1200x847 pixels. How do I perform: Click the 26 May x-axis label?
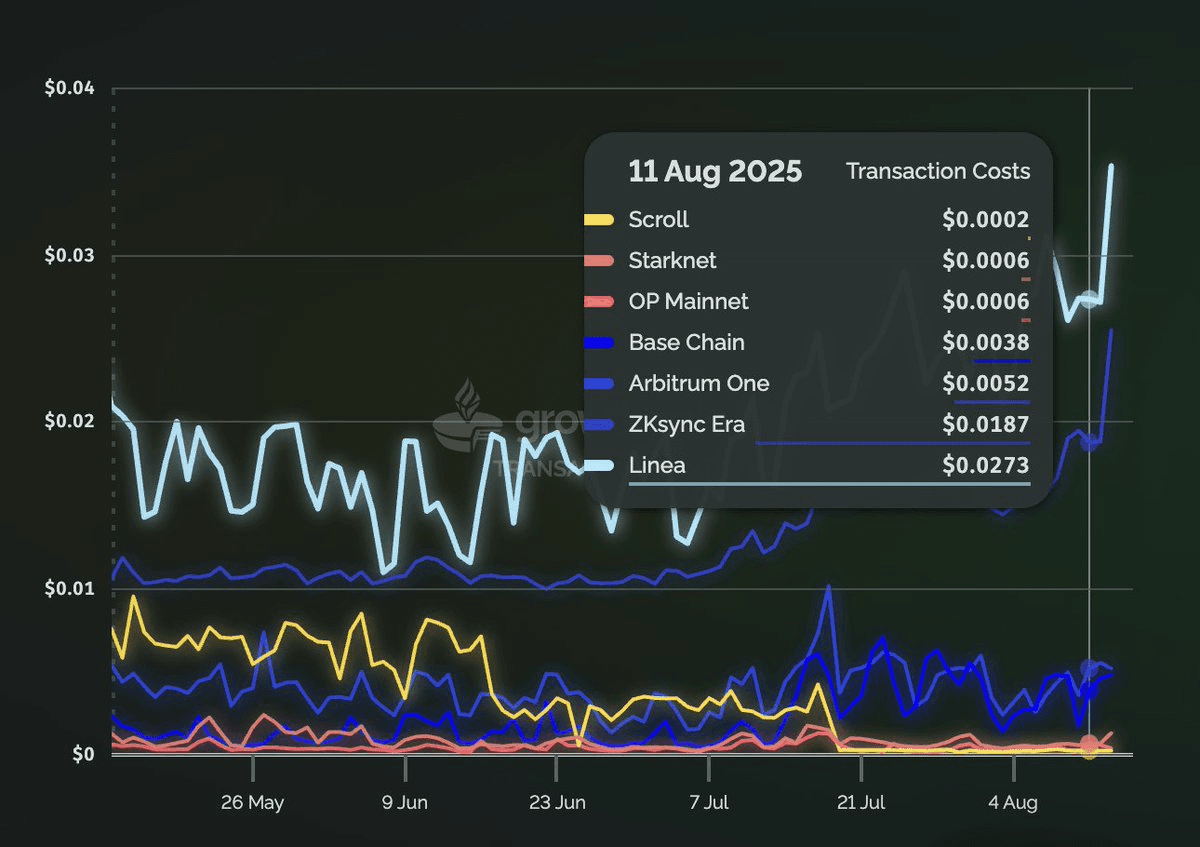pos(253,802)
